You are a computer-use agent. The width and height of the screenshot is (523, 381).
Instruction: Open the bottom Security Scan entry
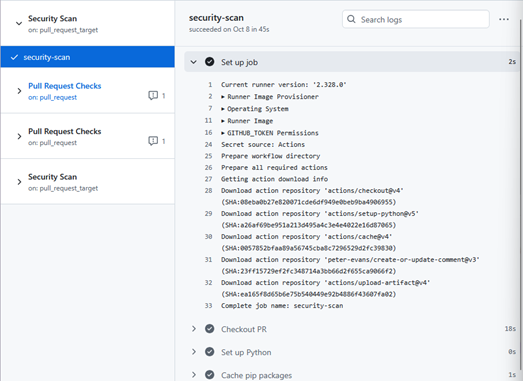coord(52,177)
